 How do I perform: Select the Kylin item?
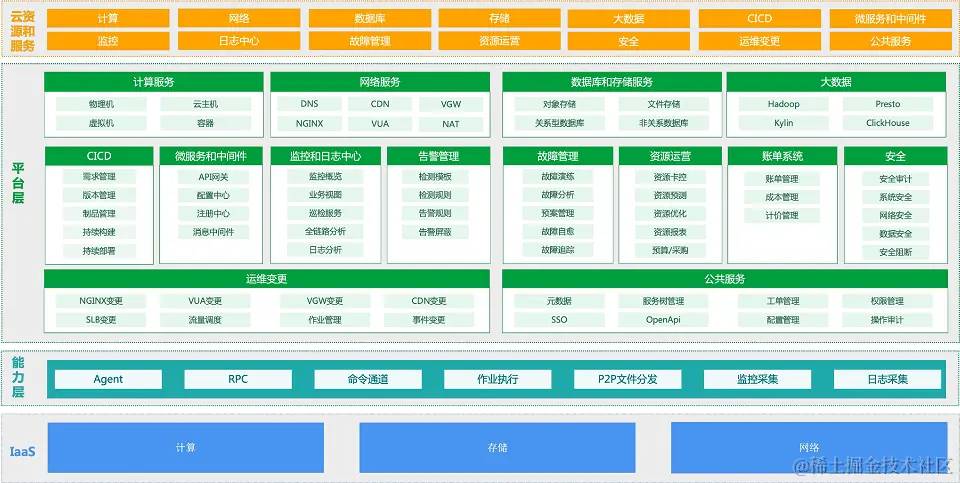pyautogui.click(x=784, y=123)
